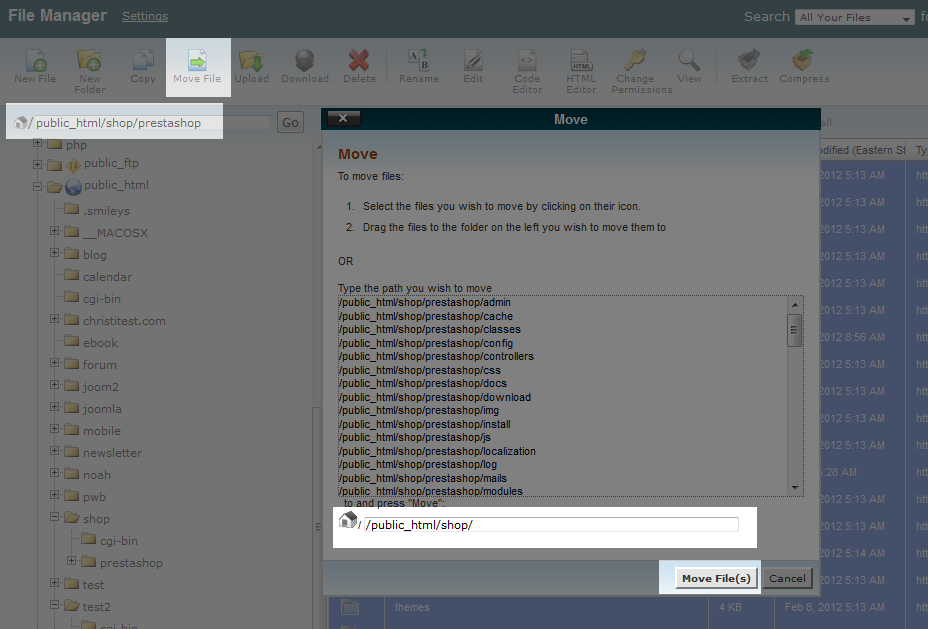Click Cancel in the Move dialog
The image size is (928, 629).
pos(787,578)
